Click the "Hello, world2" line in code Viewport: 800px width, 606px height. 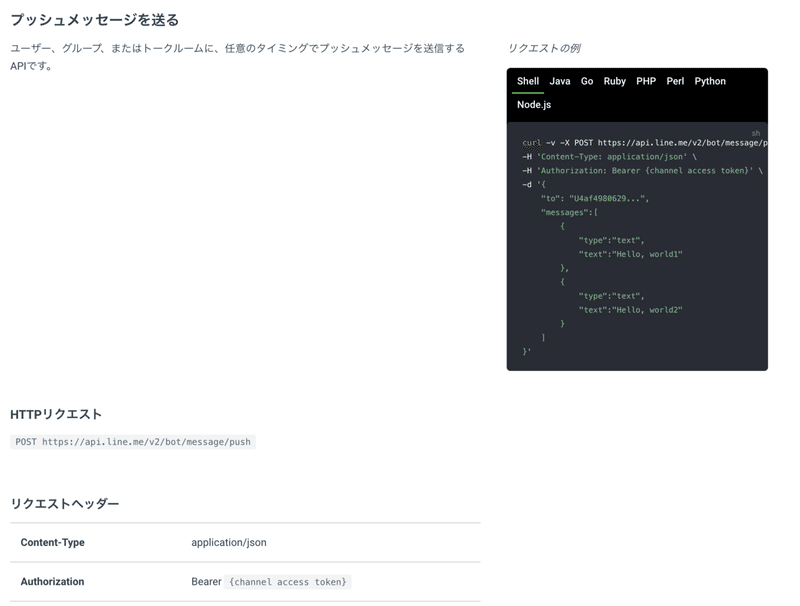[630, 310]
